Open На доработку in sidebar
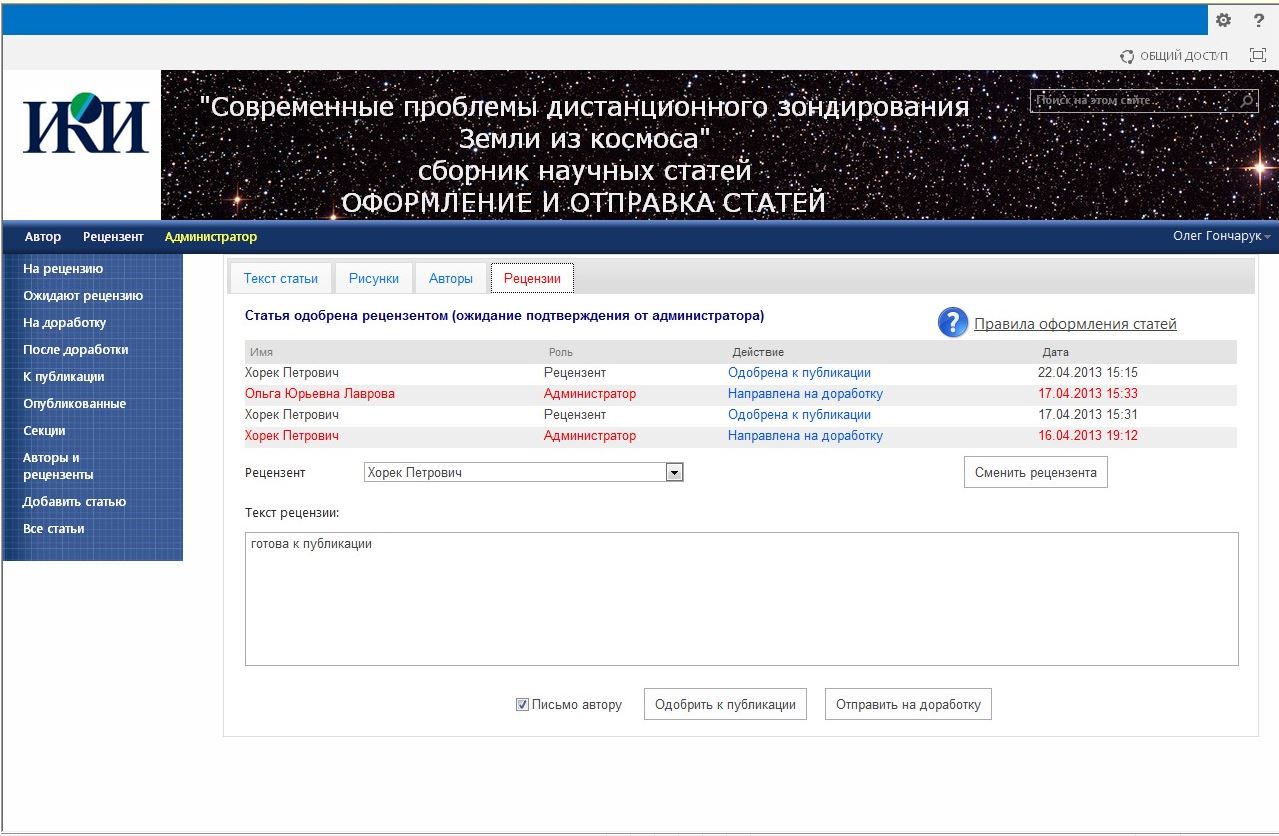1279x836 pixels. pyautogui.click(x=65, y=322)
